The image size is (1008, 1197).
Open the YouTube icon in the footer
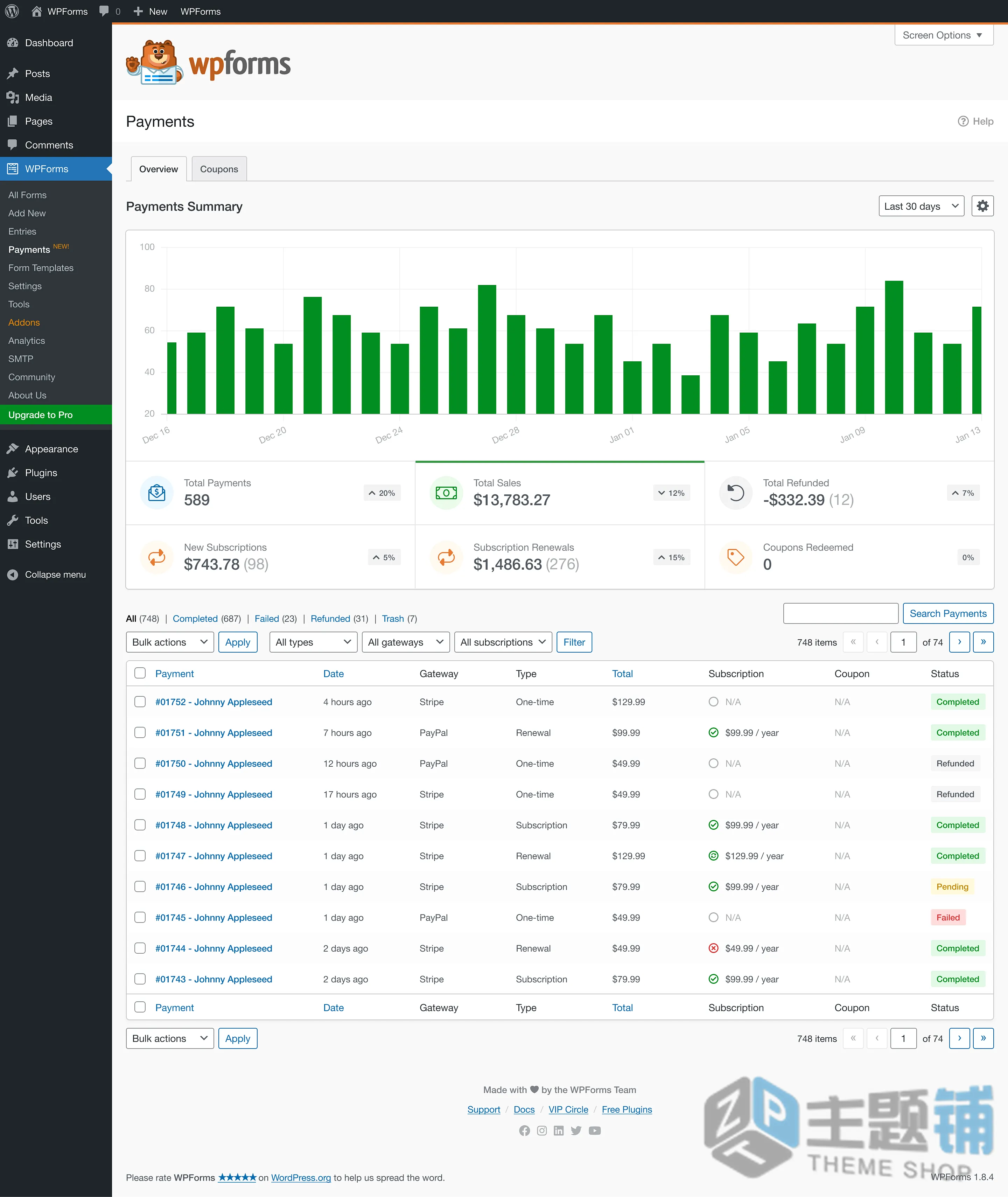pyautogui.click(x=595, y=1131)
